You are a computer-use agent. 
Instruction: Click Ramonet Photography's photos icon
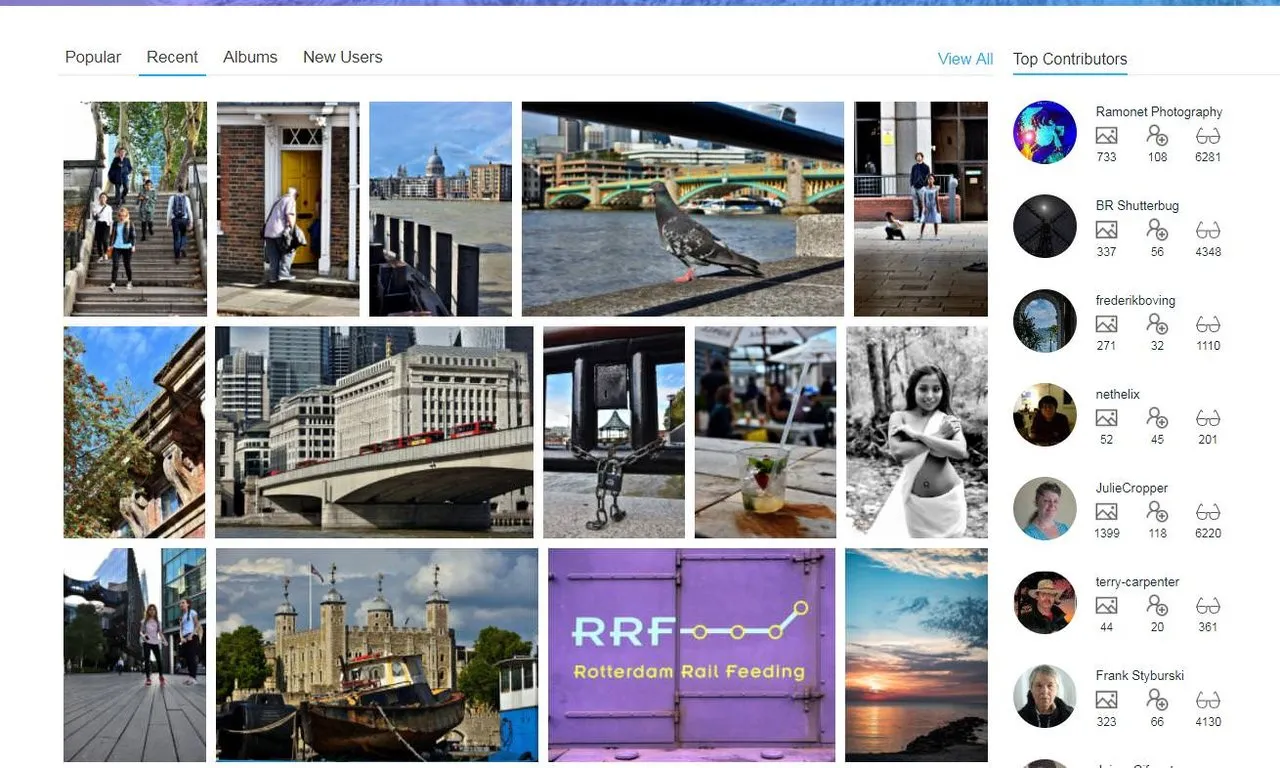[1106, 136]
